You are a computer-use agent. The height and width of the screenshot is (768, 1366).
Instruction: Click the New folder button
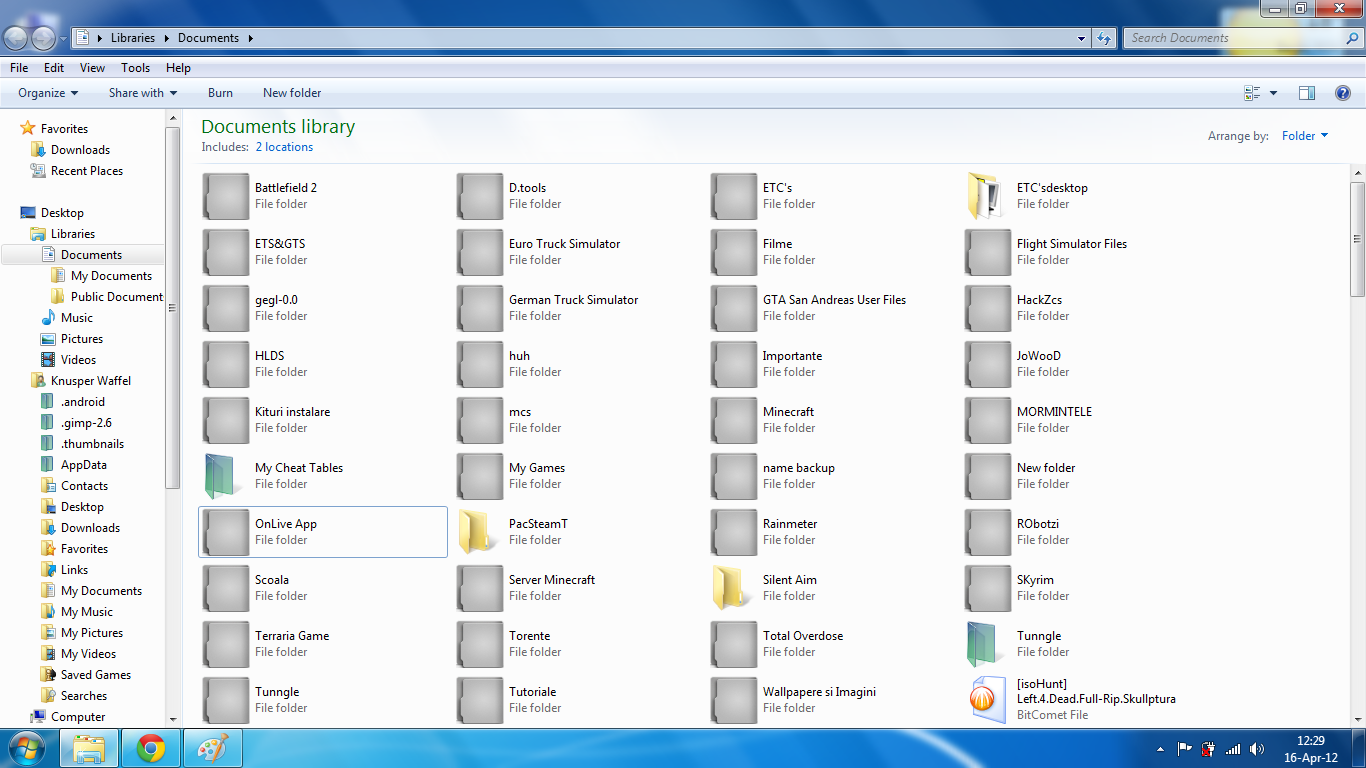tap(292, 93)
